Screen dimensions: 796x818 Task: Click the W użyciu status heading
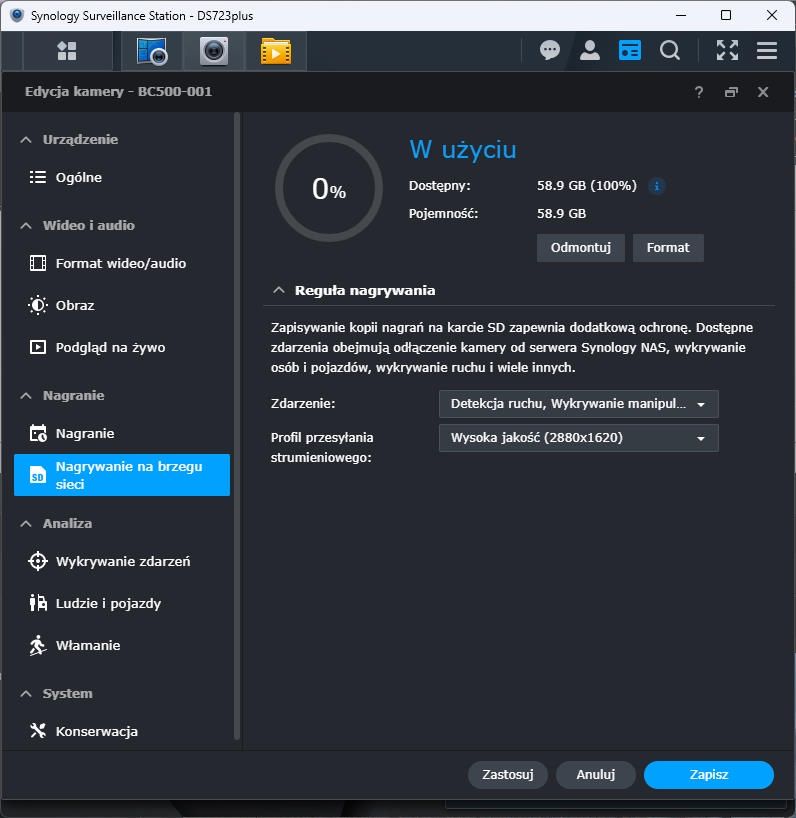463,150
